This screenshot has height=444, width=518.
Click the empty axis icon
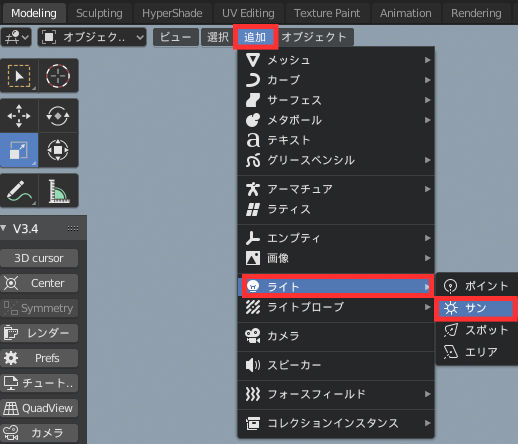[x=253, y=238]
